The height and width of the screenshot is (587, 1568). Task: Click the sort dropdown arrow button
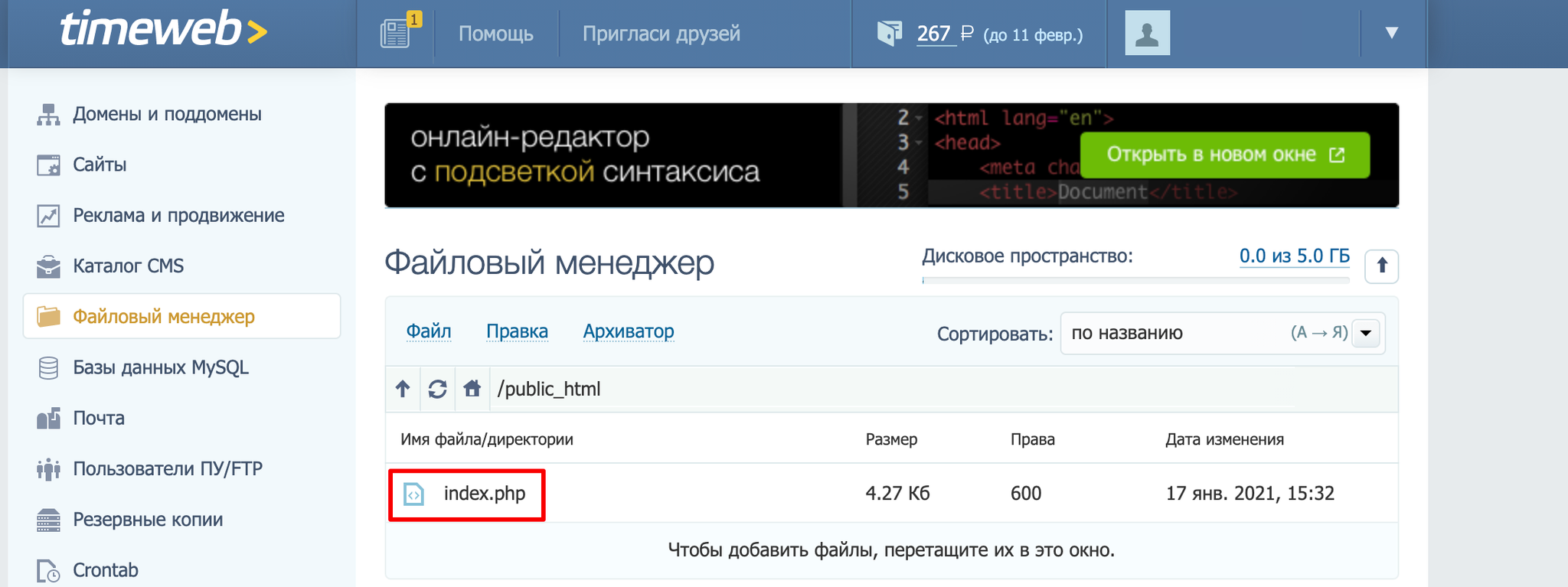click(1366, 333)
